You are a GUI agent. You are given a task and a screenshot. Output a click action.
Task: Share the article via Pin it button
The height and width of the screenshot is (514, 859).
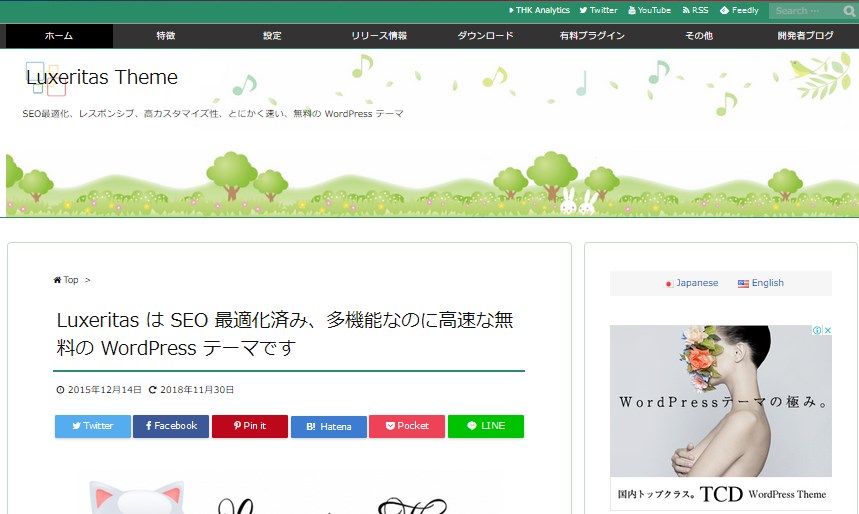click(250, 426)
